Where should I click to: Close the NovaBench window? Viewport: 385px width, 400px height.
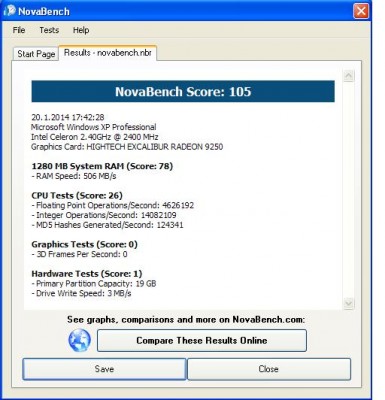pos(361,11)
